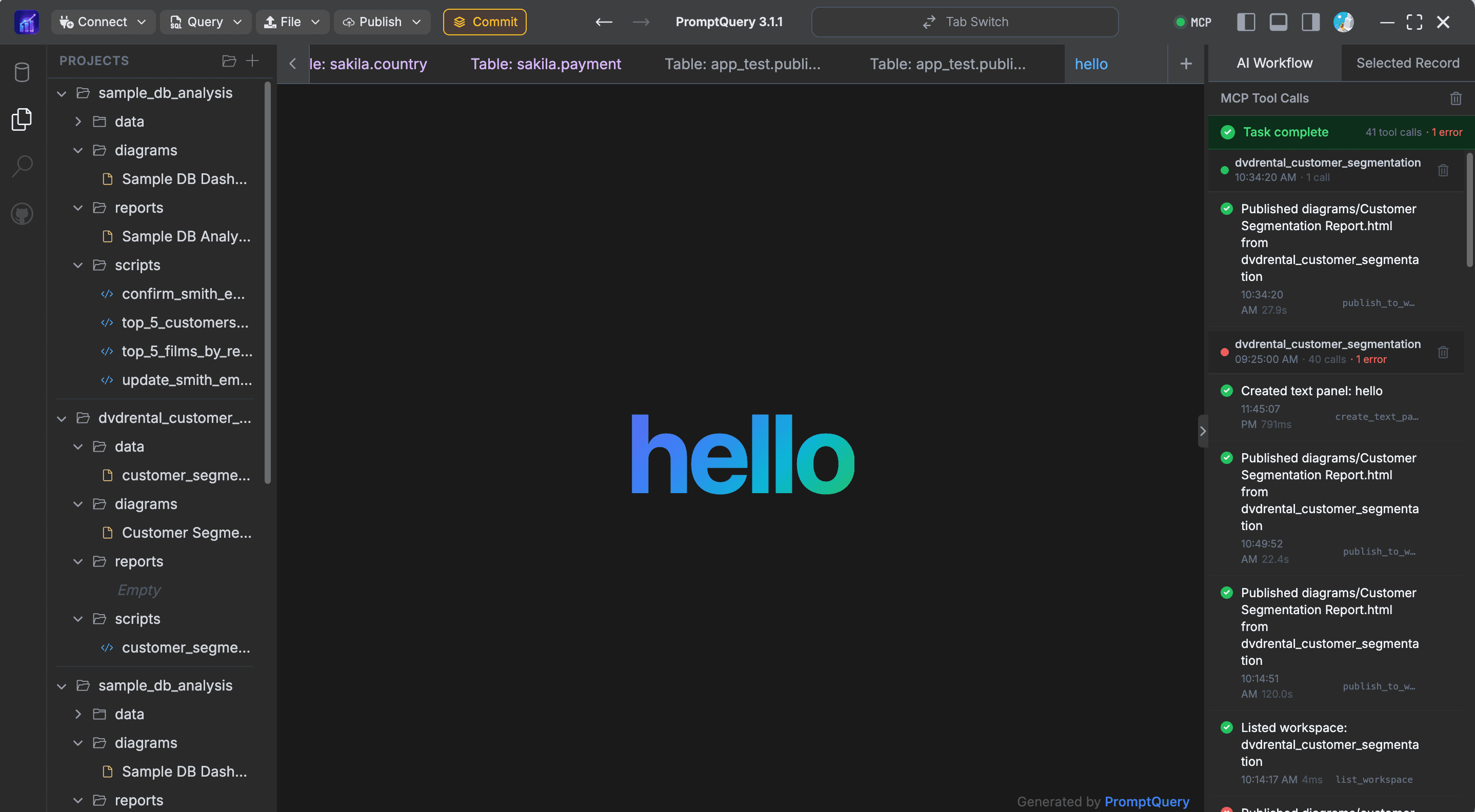Image resolution: width=1475 pixels, height=812 pixels.
Task: Open the files explorer sidebar icon
Action: pyautogui.click(x=23, y=119)
